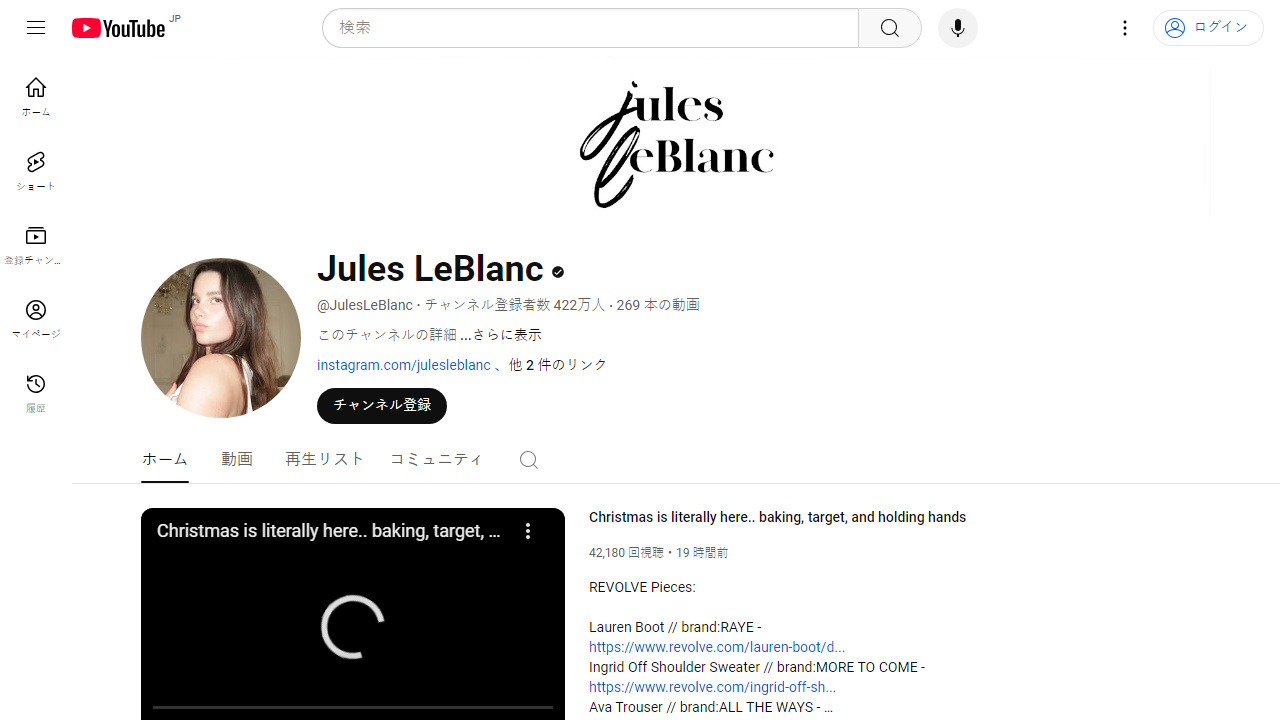Open the revolve.com/lauren-boot link
Image resolution: width=1280 pixels, height=720 pixels.
tap(717, 647)
